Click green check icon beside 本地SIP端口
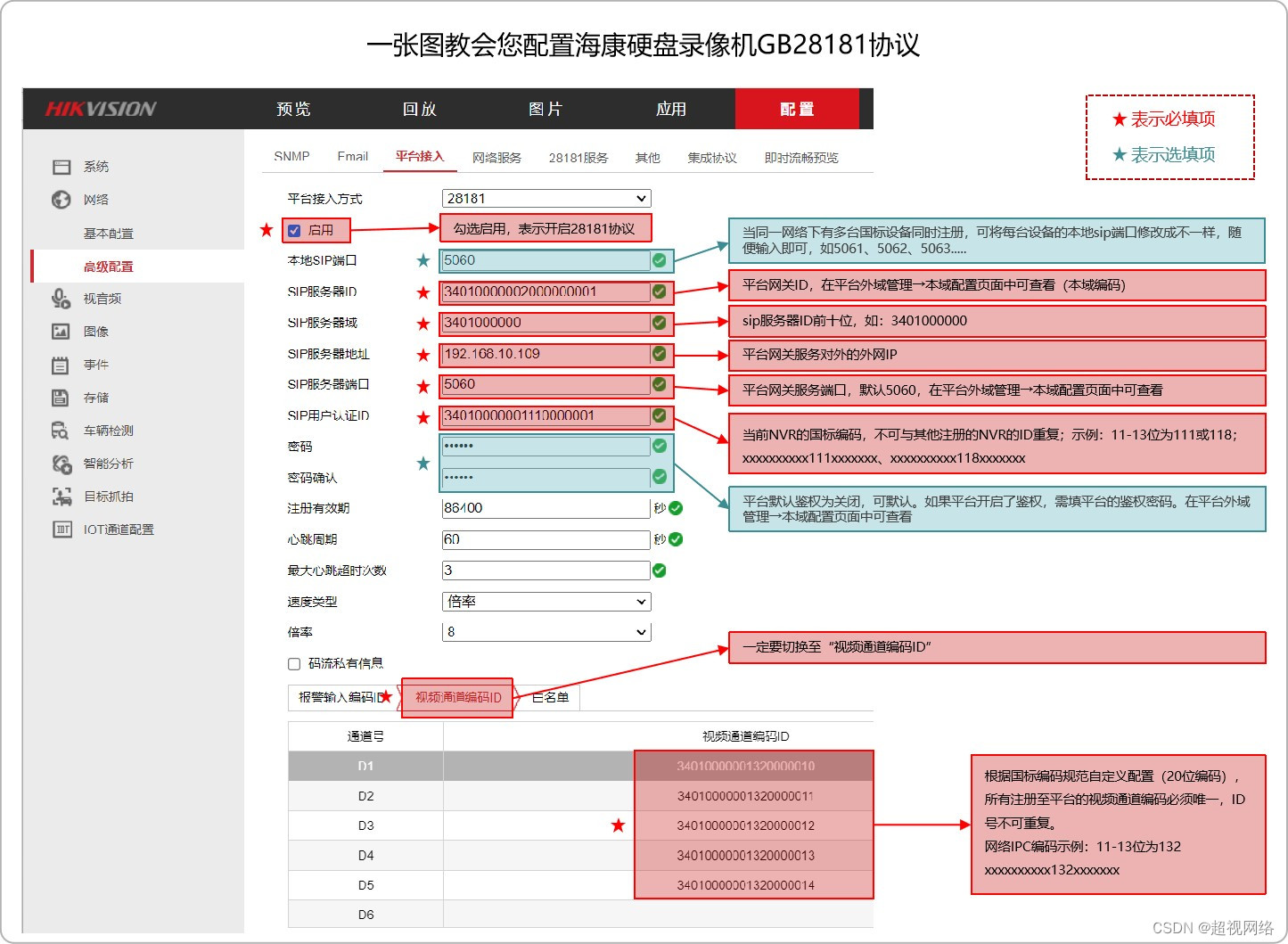The width and height of the screenshot is (1288, 944). pos(659,260)
